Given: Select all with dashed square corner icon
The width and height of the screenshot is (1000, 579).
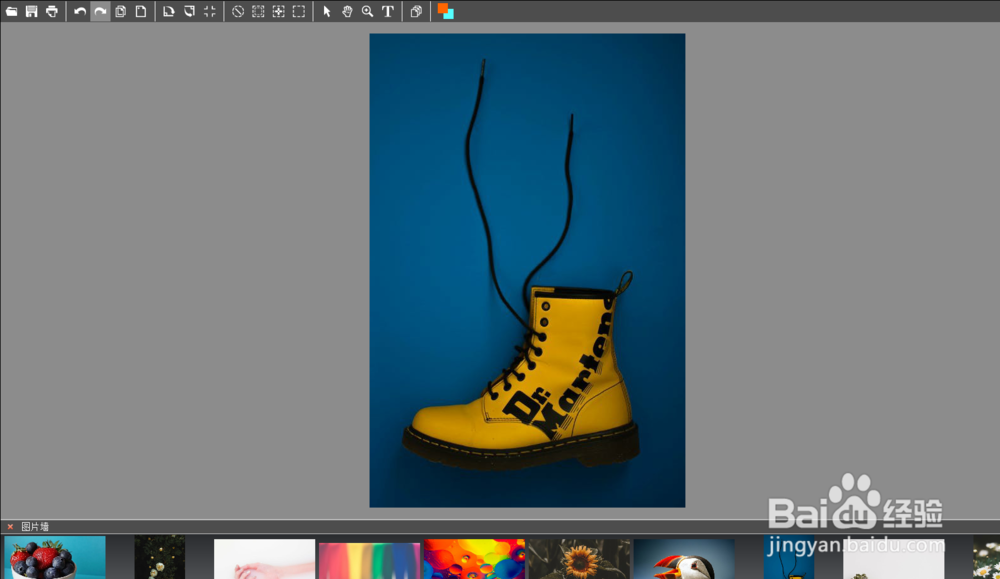Looking at the screenshot, I should point(258,11).
